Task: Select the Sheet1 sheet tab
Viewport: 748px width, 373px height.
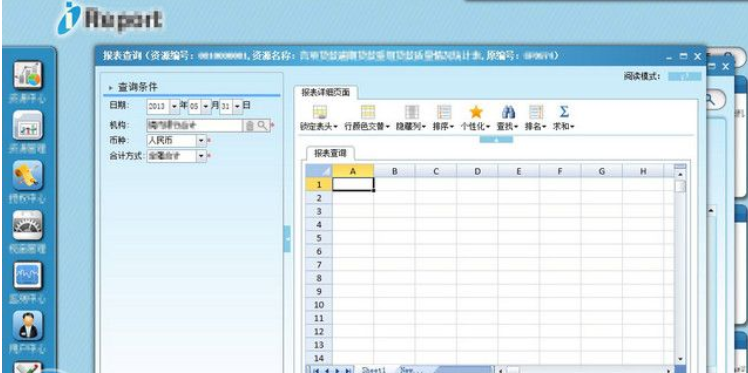Action: point(374,370)
